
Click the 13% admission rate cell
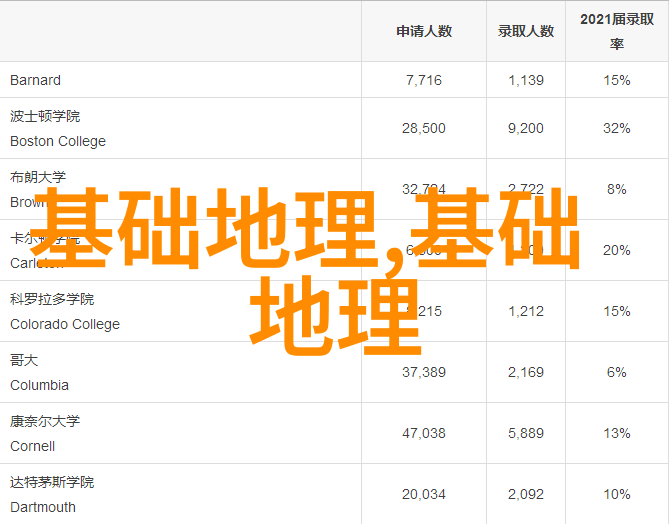click(617, 433)
